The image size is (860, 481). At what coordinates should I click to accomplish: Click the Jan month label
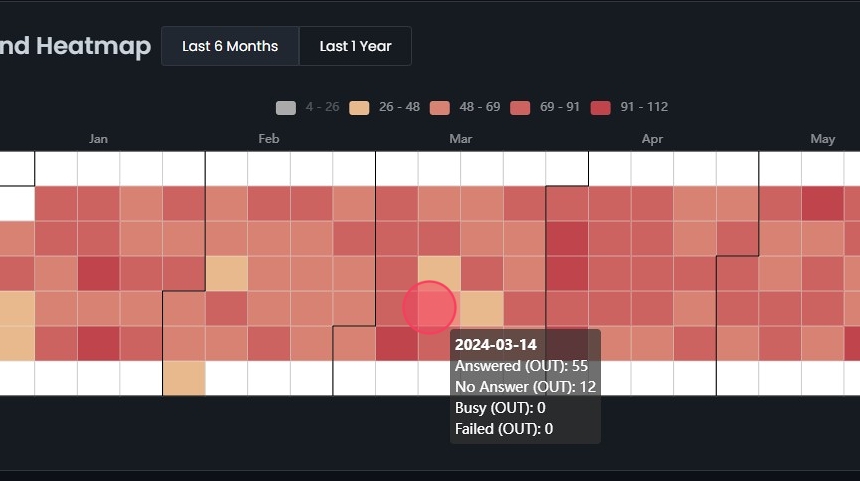coord(98,139)
